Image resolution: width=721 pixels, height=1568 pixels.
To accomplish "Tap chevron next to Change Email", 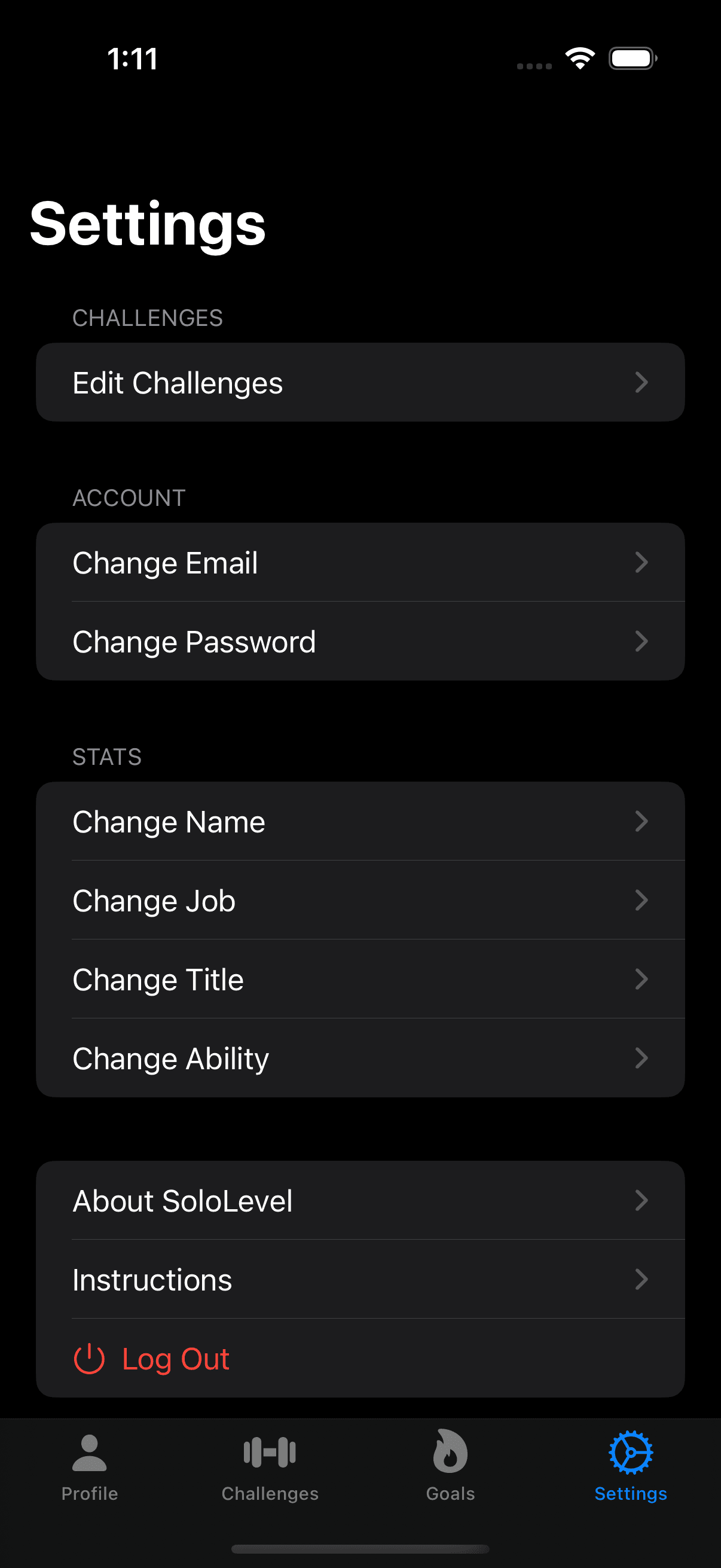I will pos(641,562).
